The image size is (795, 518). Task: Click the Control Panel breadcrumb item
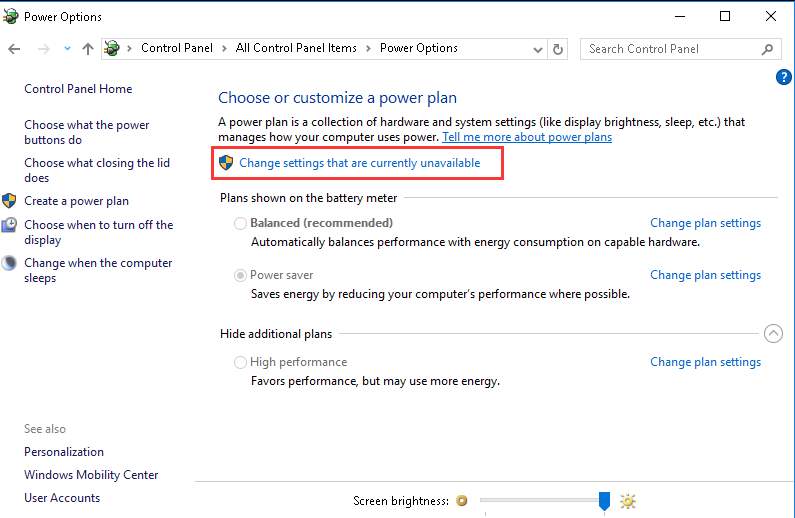pos(175,48)
